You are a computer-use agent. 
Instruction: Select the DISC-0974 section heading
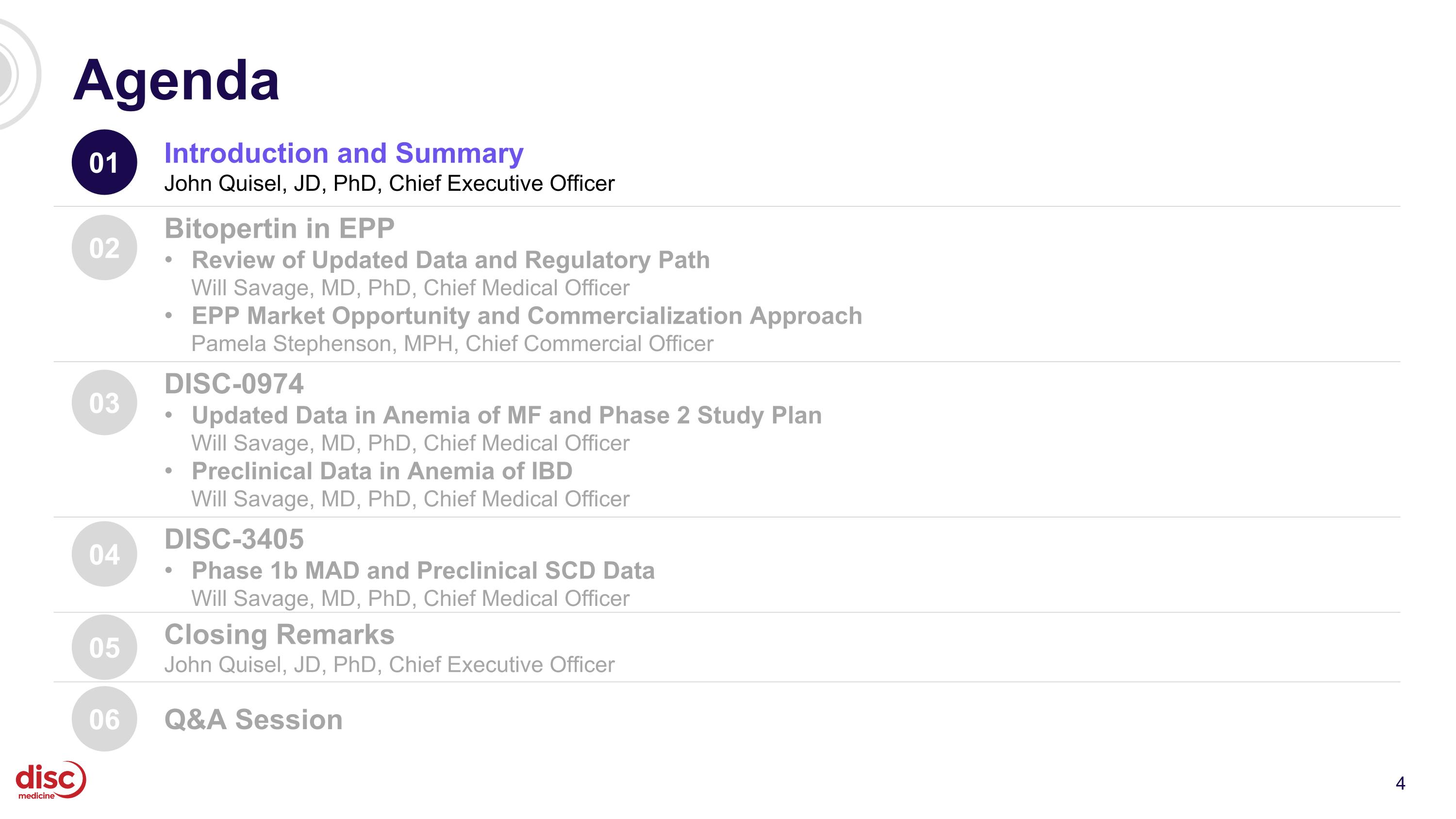click(x=234, y=384)
